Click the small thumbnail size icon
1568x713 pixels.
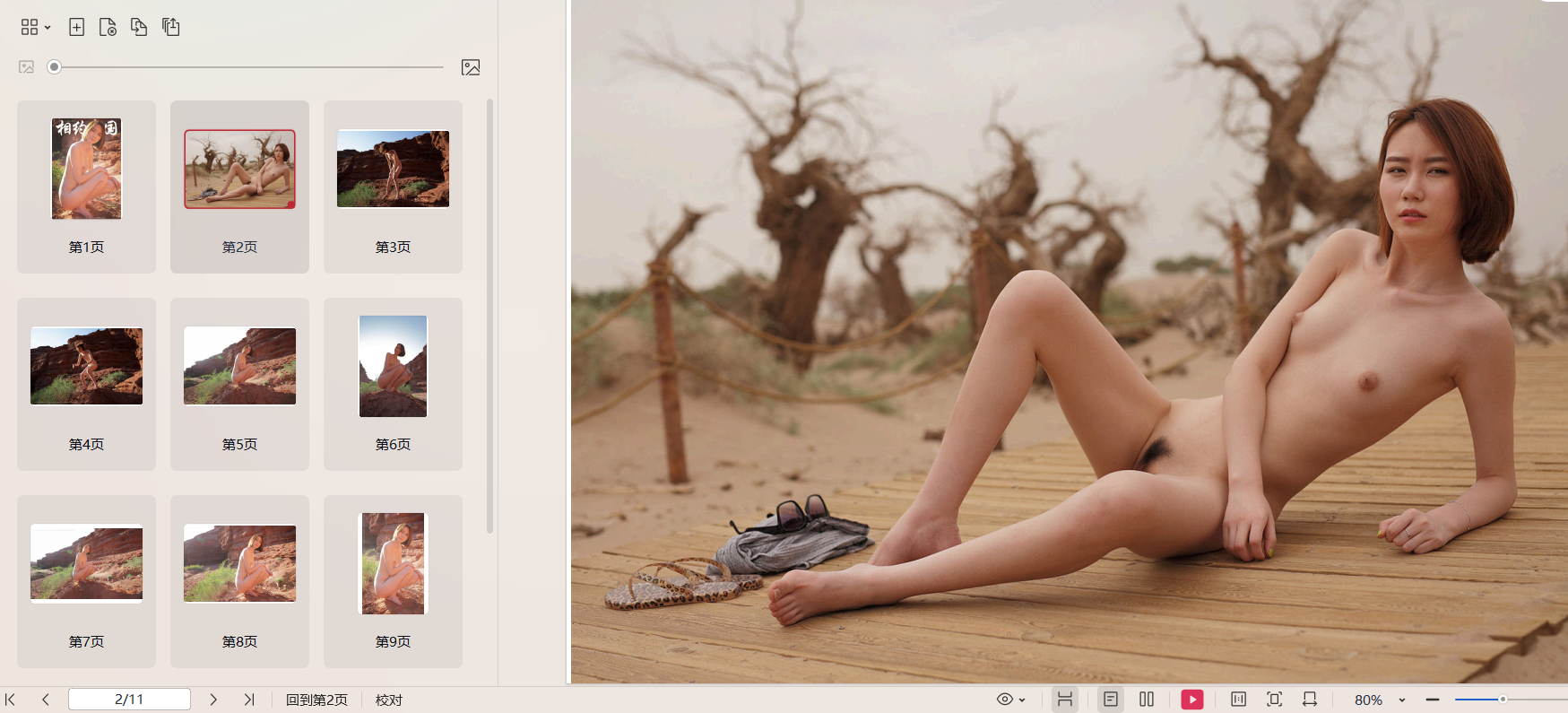click(27, 67)
